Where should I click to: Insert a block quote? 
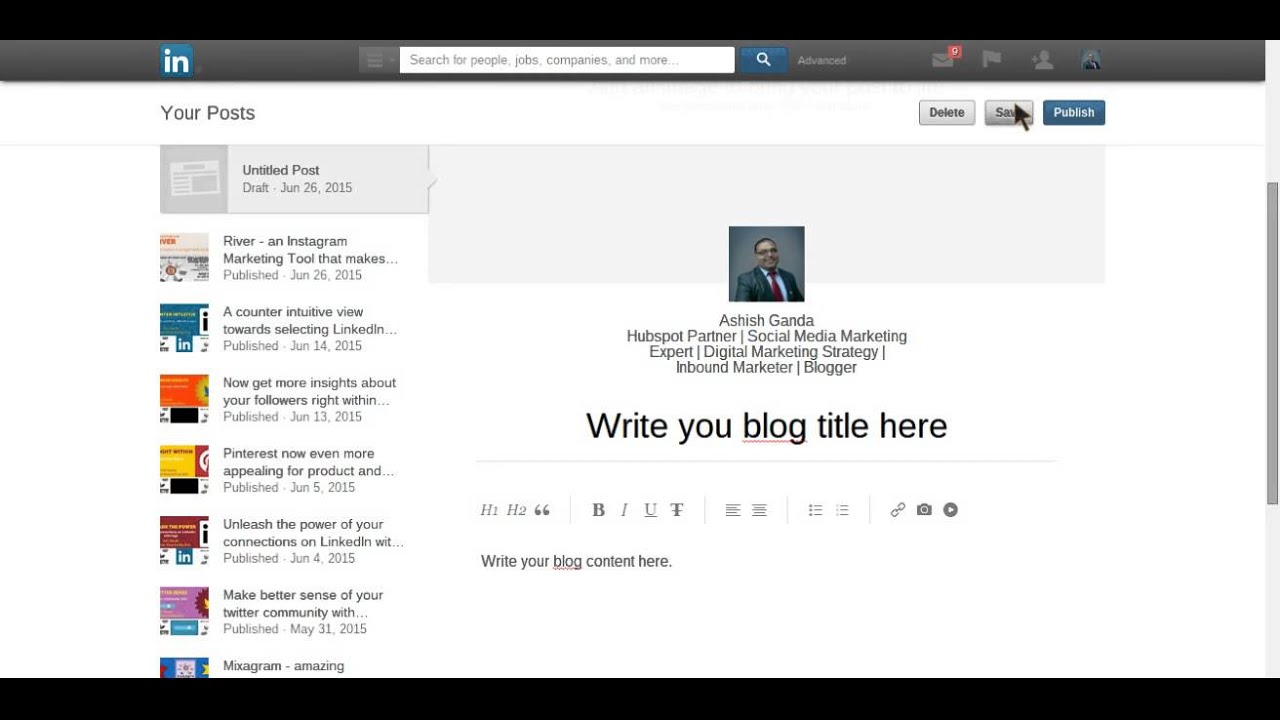pos(542,510)
